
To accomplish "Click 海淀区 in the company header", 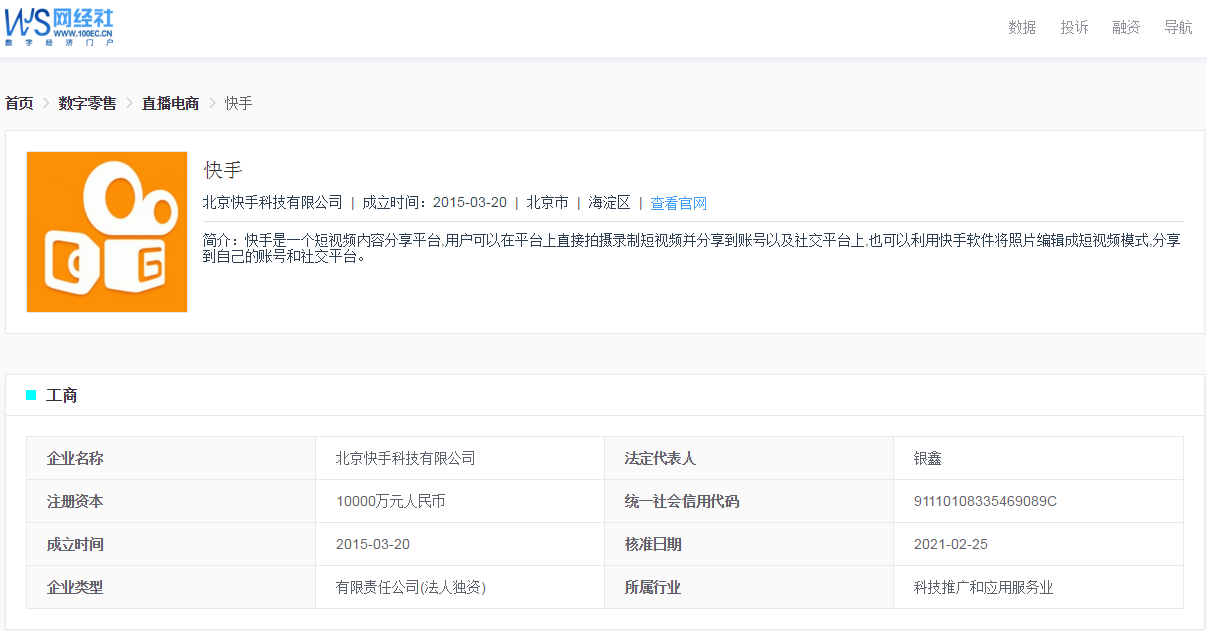I will 609,202.
